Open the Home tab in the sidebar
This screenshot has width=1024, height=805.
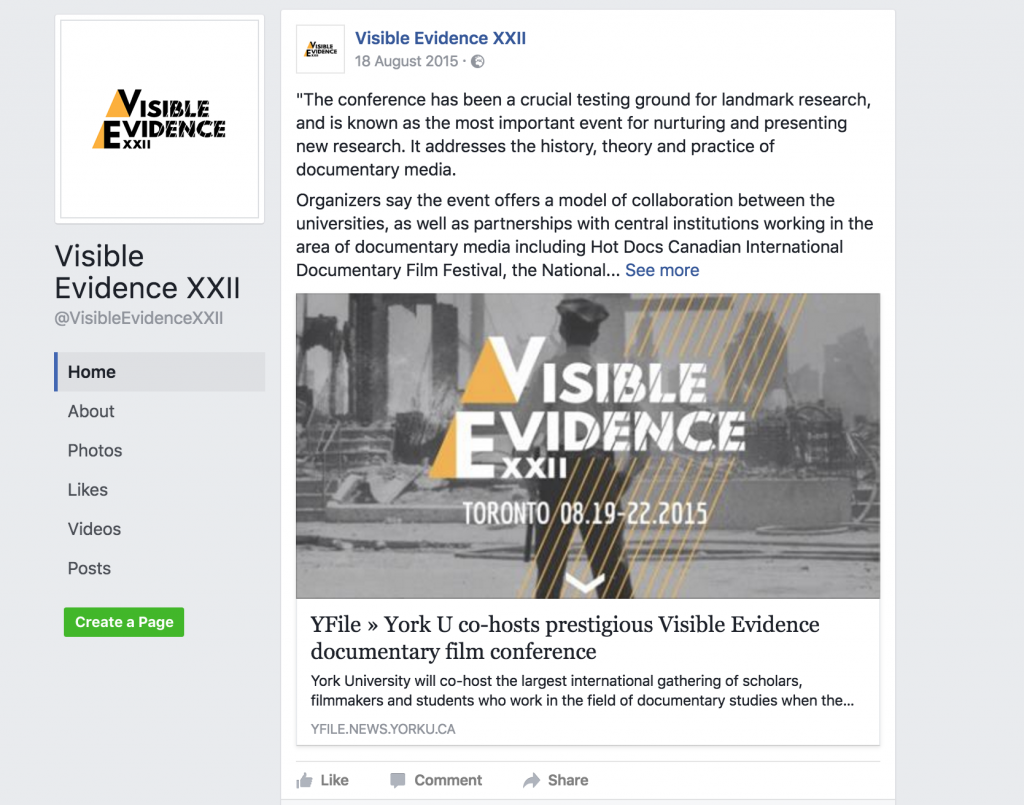(x=160, y=372)
